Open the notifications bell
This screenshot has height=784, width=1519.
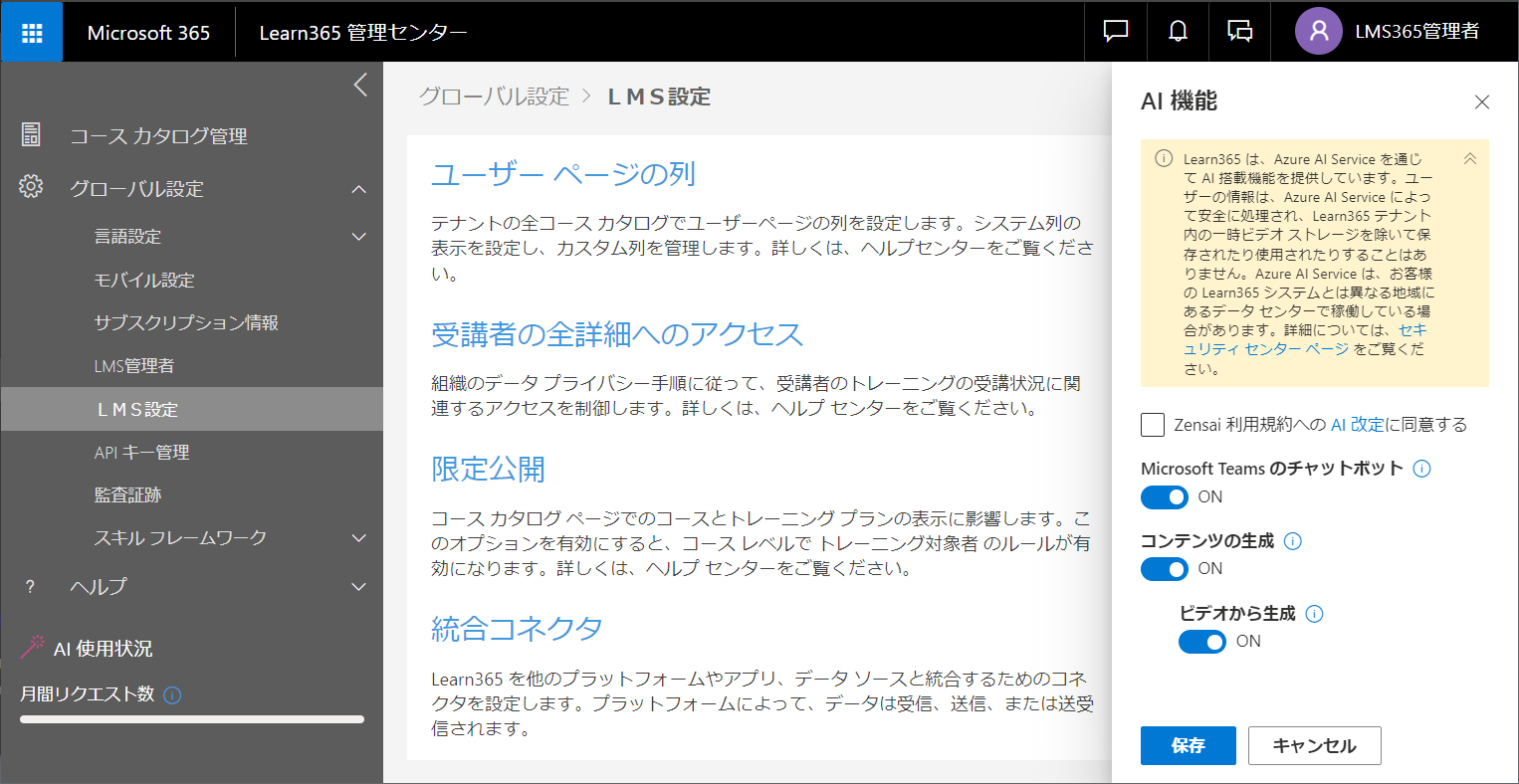(x=1178, y=32)
